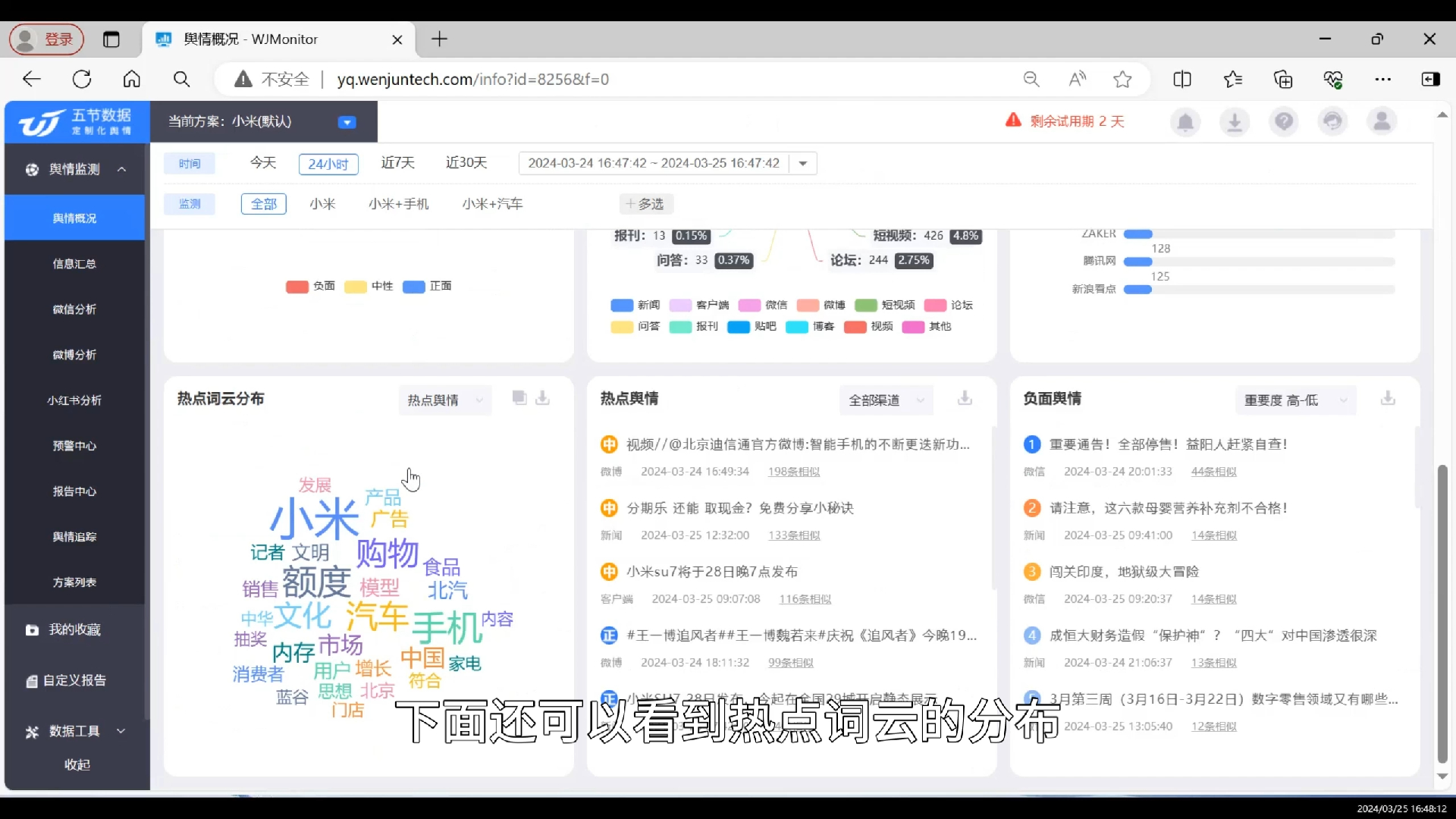1456x819 pixels.
Task: Select the 今天 time filter
Action: coord(263,163)
